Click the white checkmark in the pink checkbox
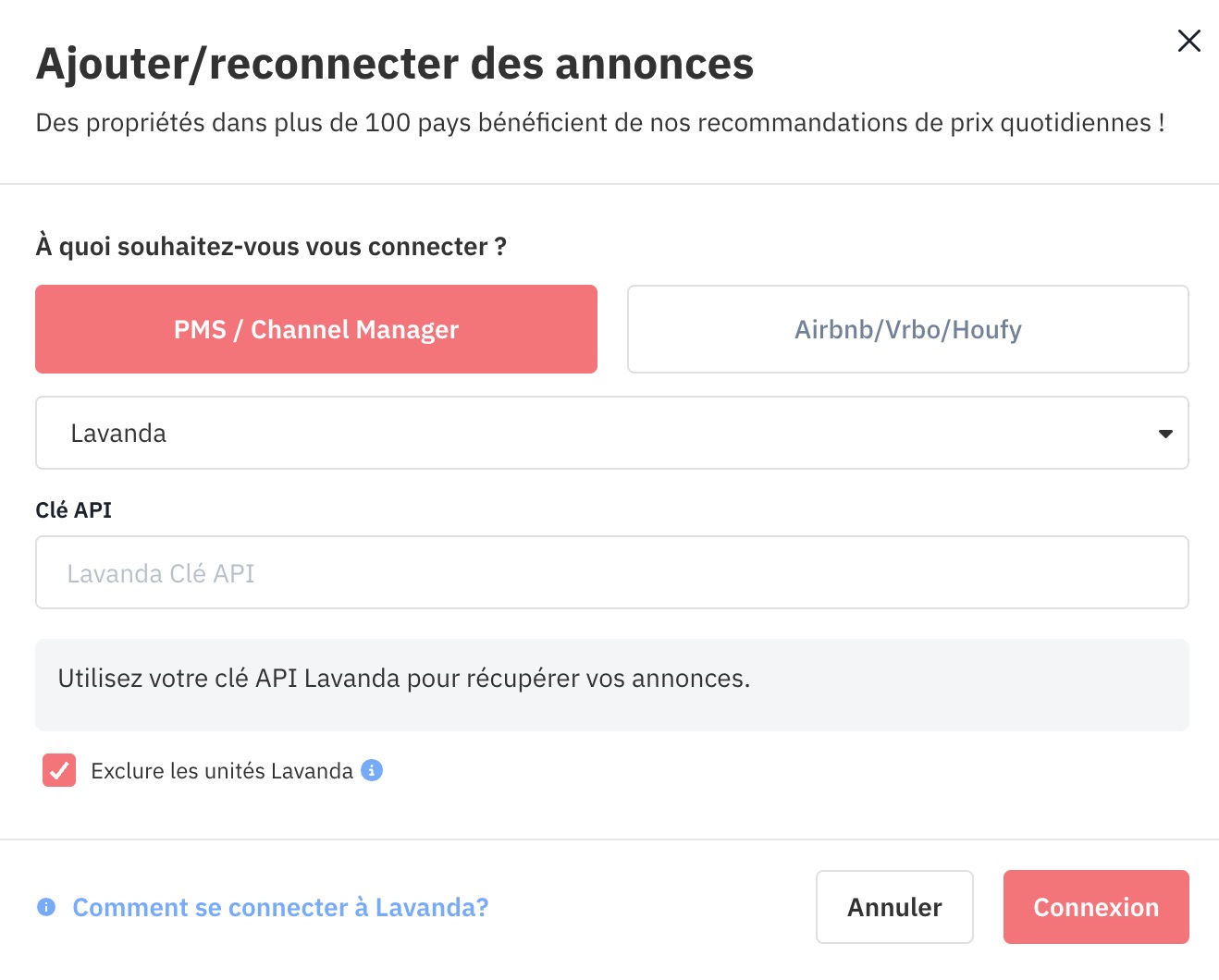The height and width of the screenshot is (980, 1219). (x=59, y=770)
